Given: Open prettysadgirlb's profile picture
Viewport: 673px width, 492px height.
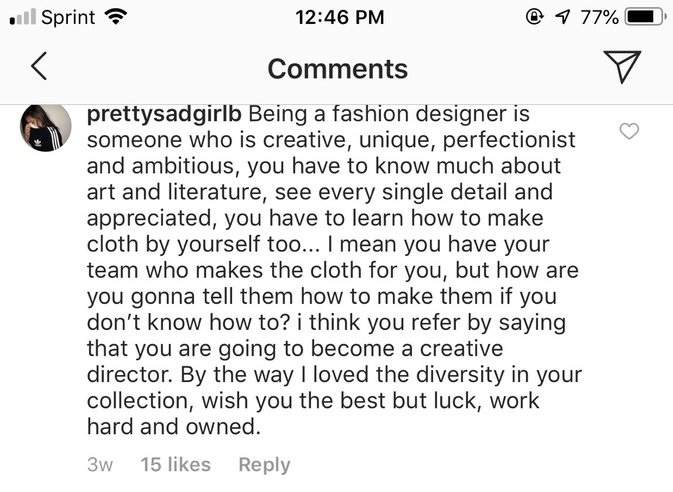Looking at the screenshot, I should tap(46, 127).
